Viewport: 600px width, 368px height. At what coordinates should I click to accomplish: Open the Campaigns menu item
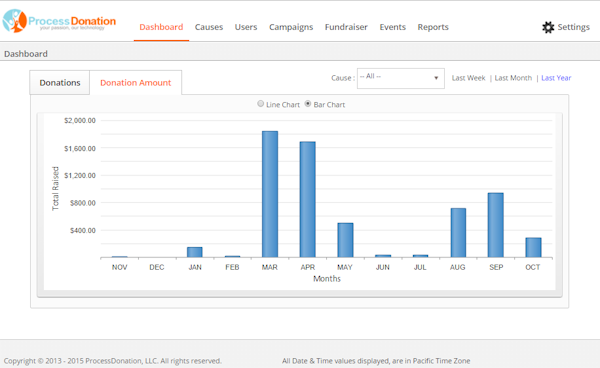(x=291, y=27)
